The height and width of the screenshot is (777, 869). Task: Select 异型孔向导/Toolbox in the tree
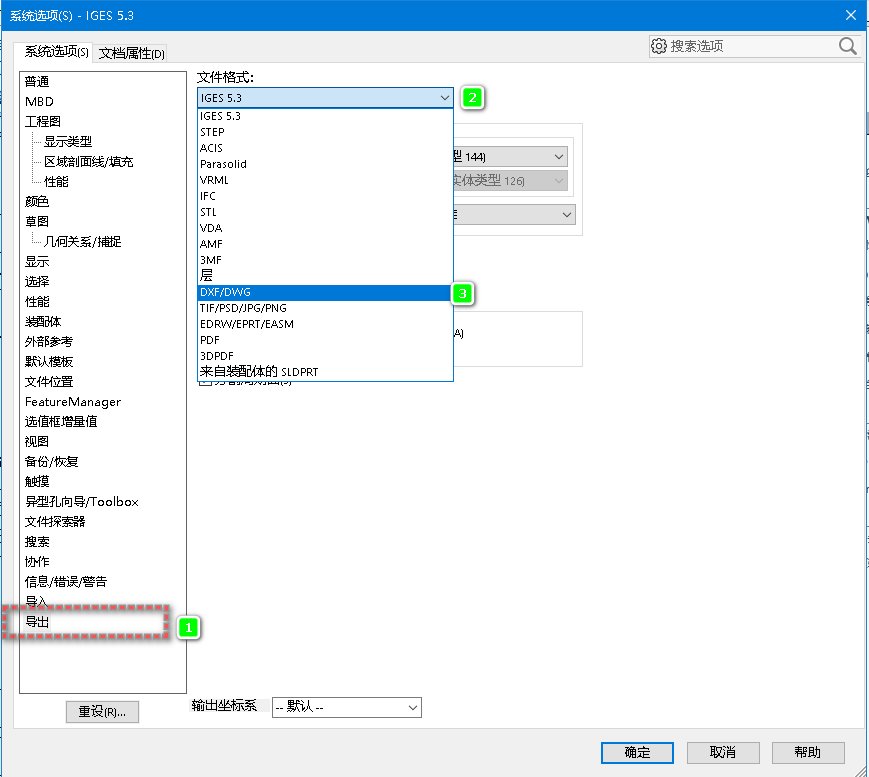tap(81, 502)
